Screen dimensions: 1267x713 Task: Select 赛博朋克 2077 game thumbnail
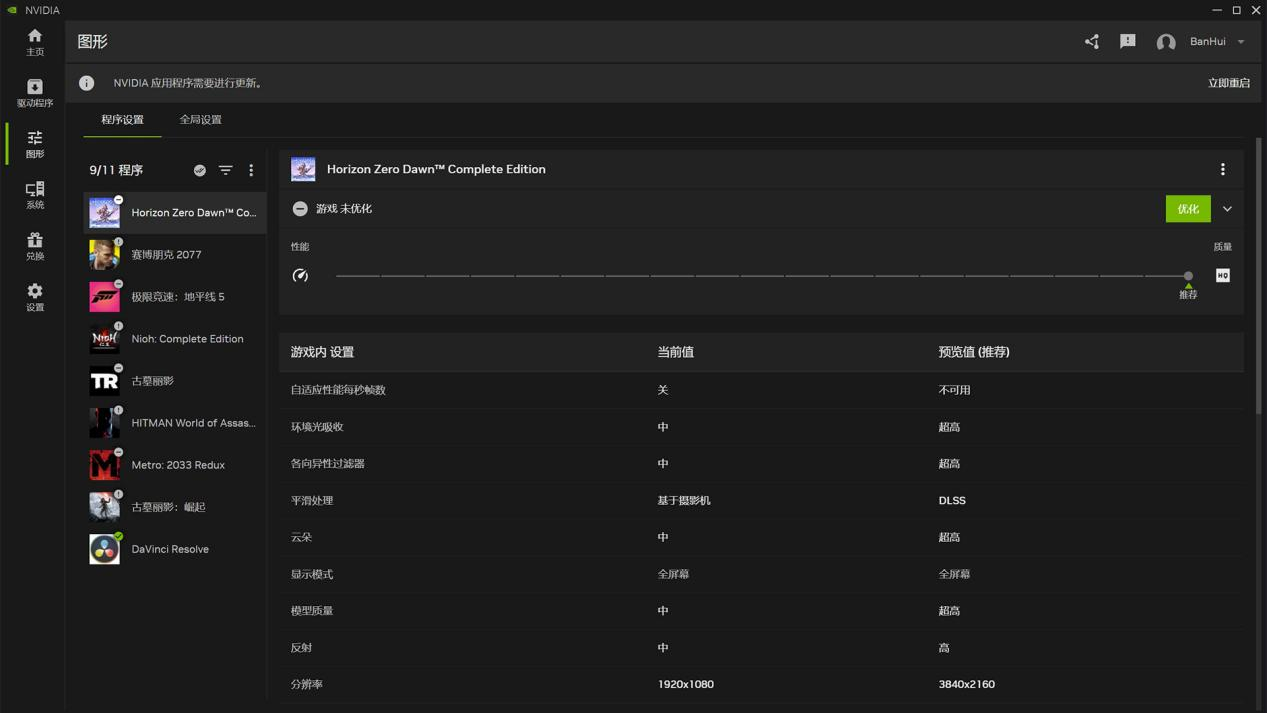tap(104, 255)
